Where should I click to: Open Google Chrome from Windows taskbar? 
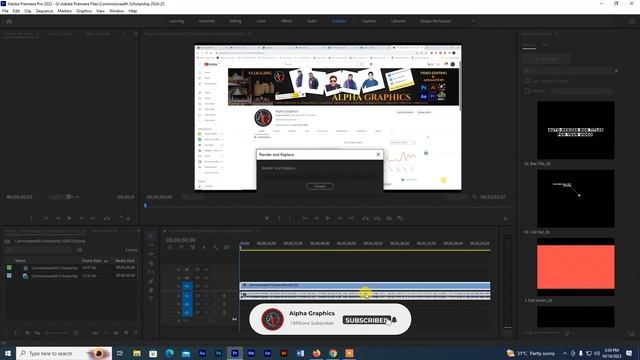pyautogui.click(x=333, y=353)
